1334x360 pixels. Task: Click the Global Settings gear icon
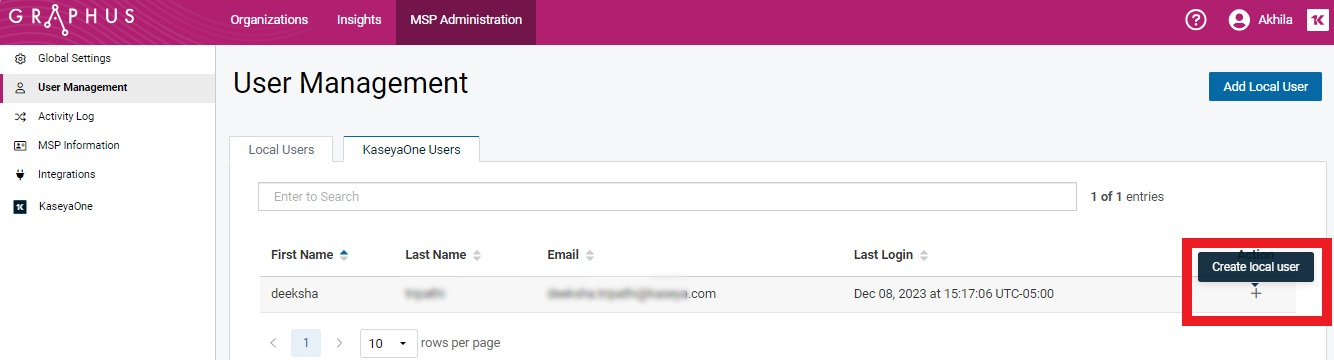[x=19, y=59]
